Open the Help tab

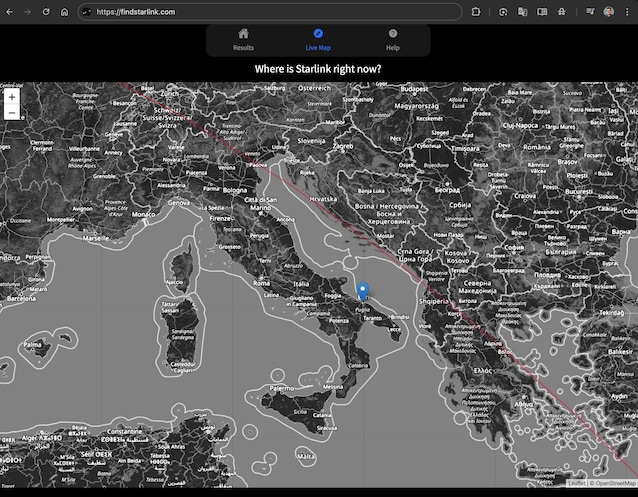393,40
